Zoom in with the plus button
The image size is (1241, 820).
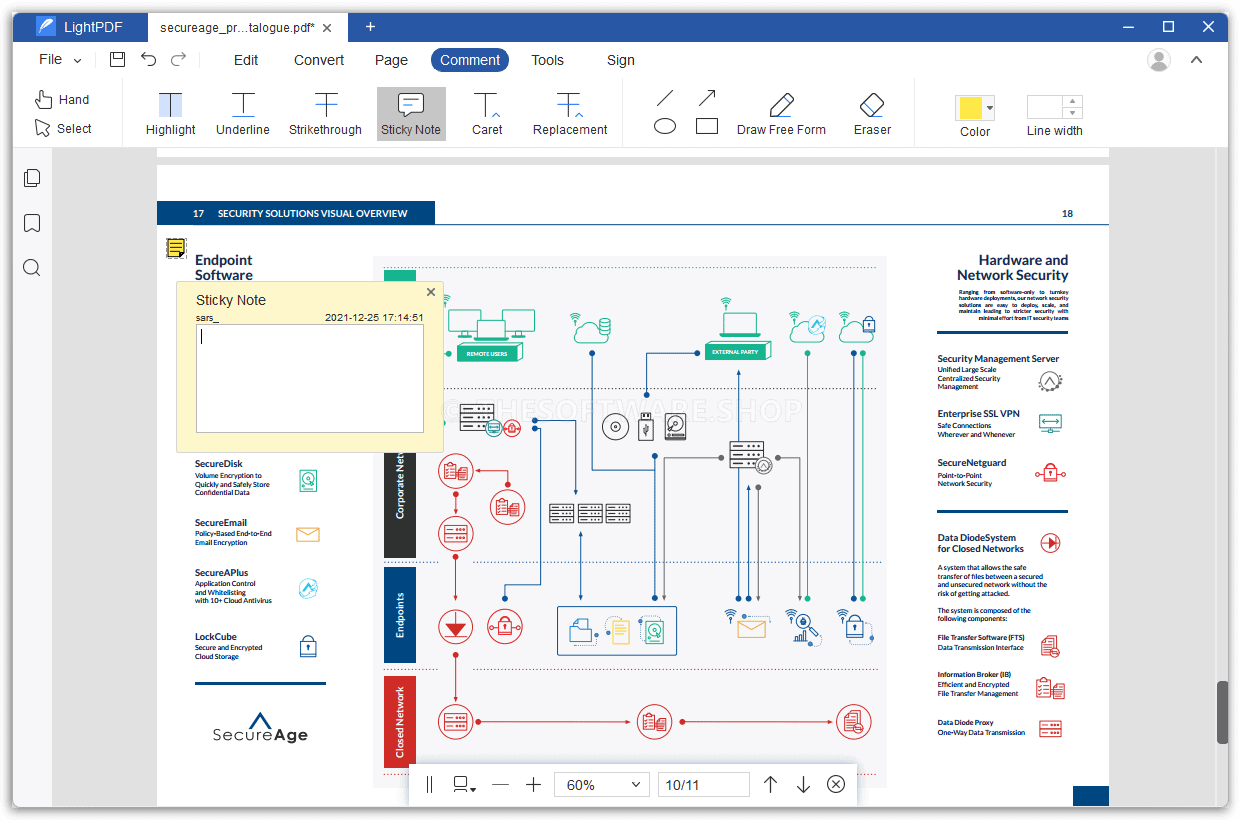coord(534,785)
